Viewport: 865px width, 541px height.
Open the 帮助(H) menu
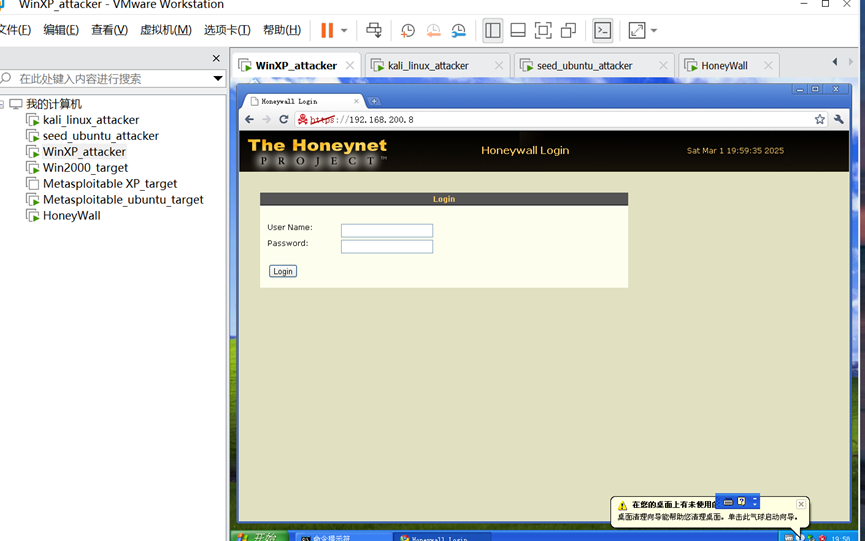[x=282, y=30]
